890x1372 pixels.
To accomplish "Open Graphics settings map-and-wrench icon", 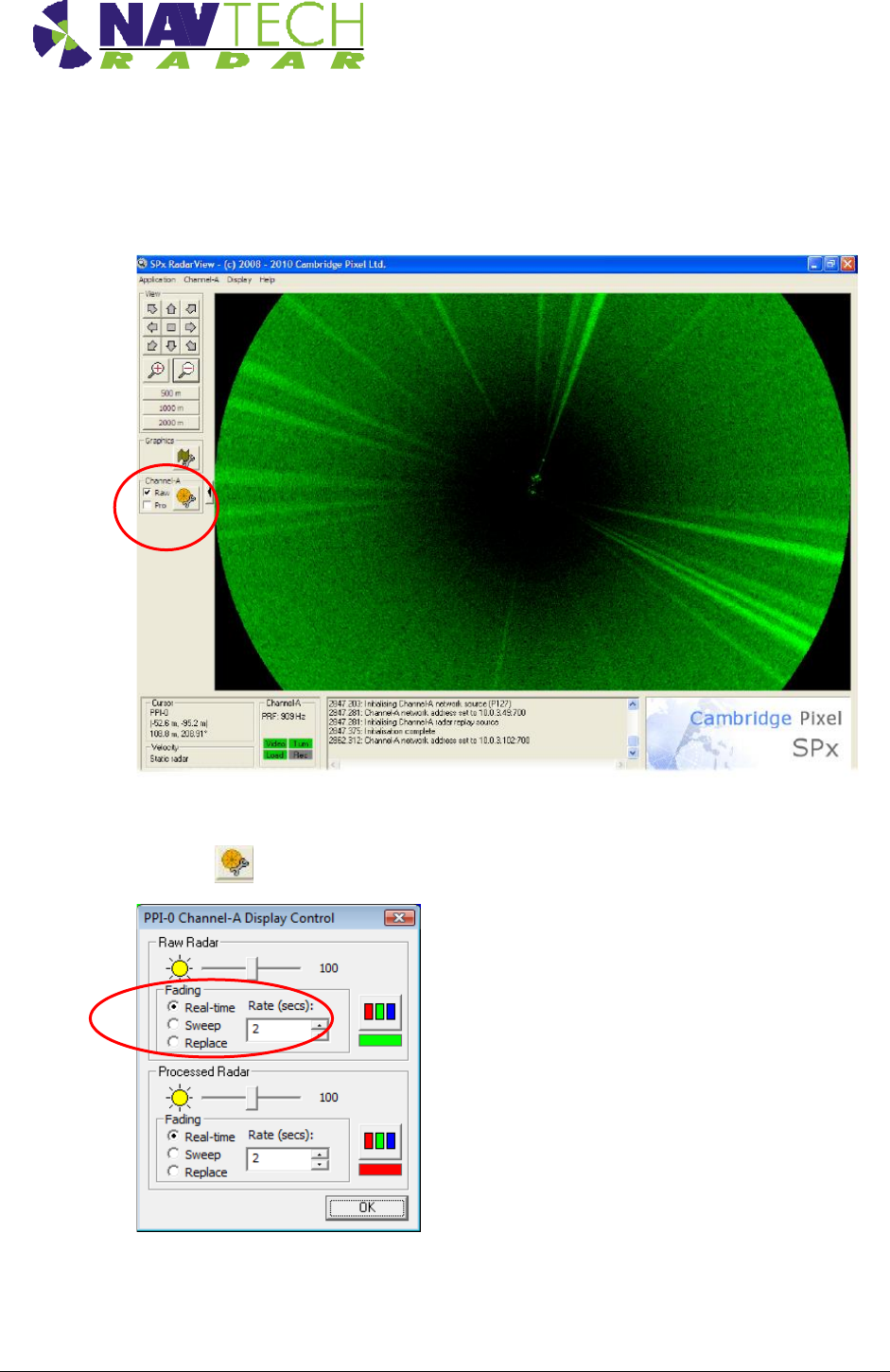I will click(x=186, y=458).
